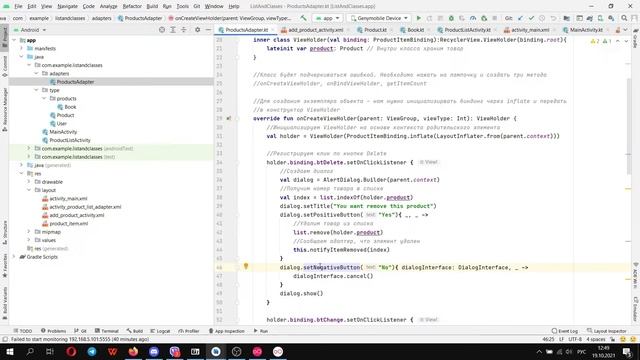Select activity_main.xml in project tree
This screenshot has width=640, height=360.
coord(68,198)
